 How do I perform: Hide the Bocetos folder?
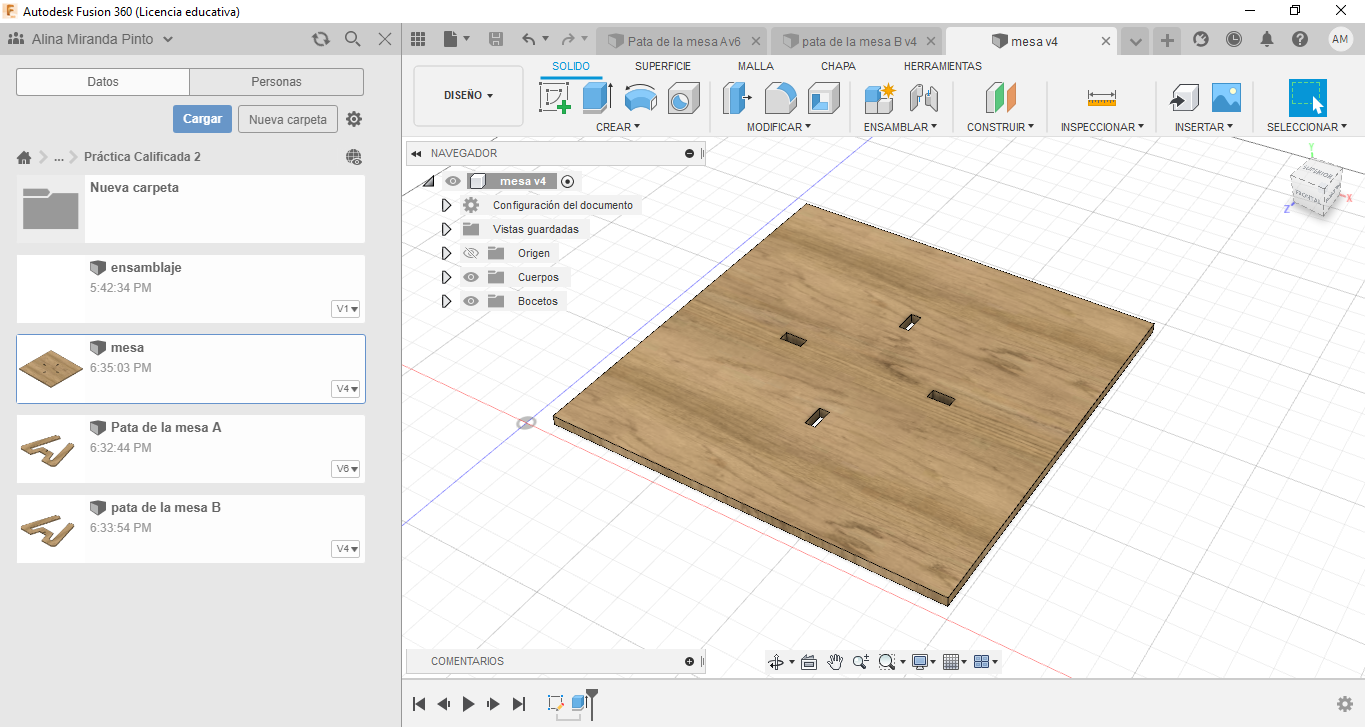click(471, 301)
